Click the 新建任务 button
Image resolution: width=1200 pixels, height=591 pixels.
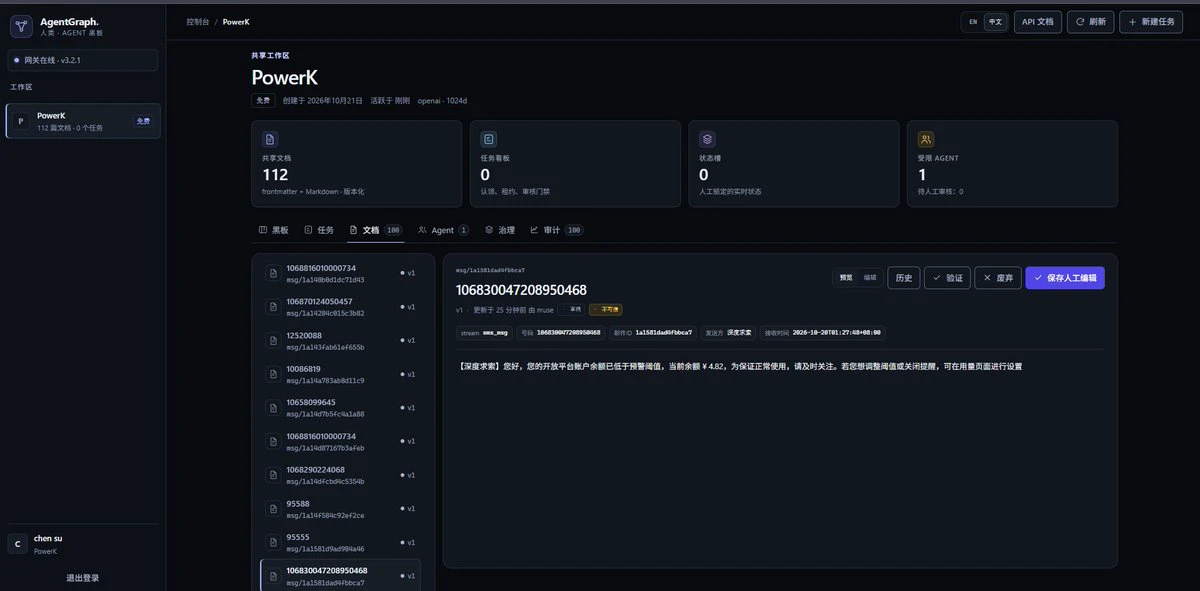[x=1151, y=21]
